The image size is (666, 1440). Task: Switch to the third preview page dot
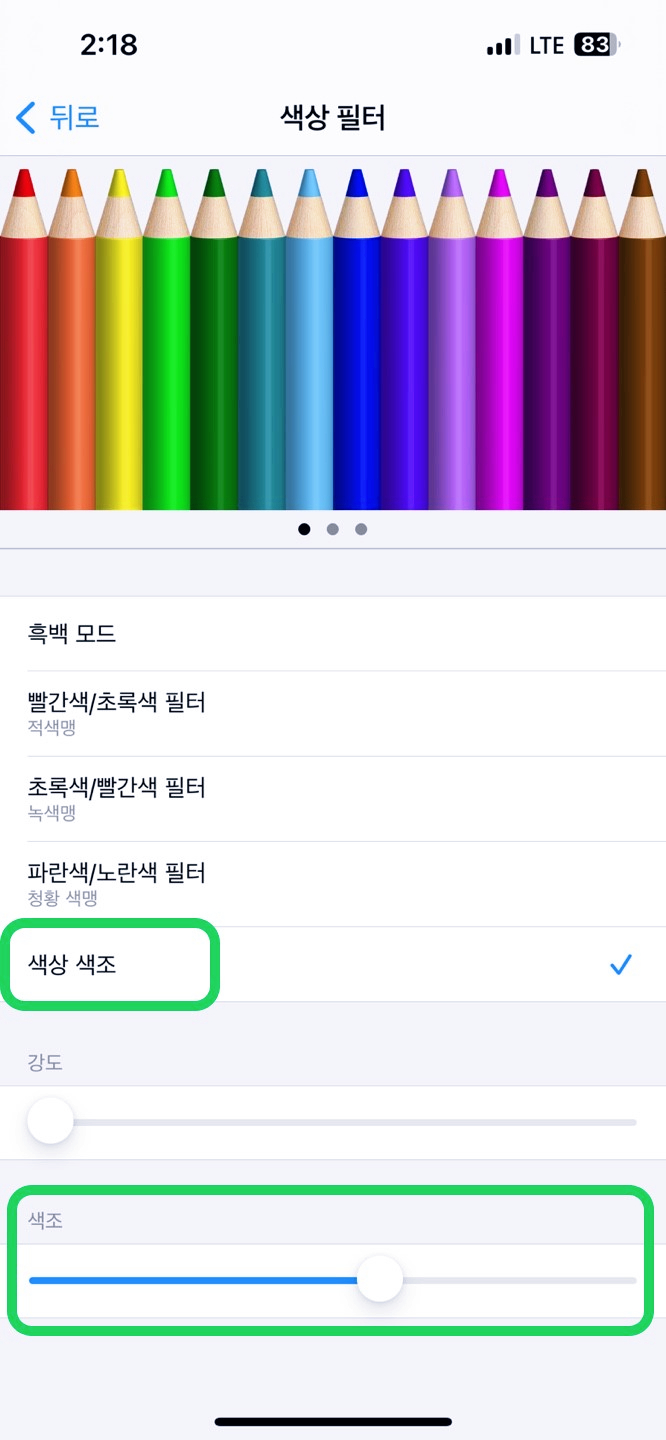[361, 529]
